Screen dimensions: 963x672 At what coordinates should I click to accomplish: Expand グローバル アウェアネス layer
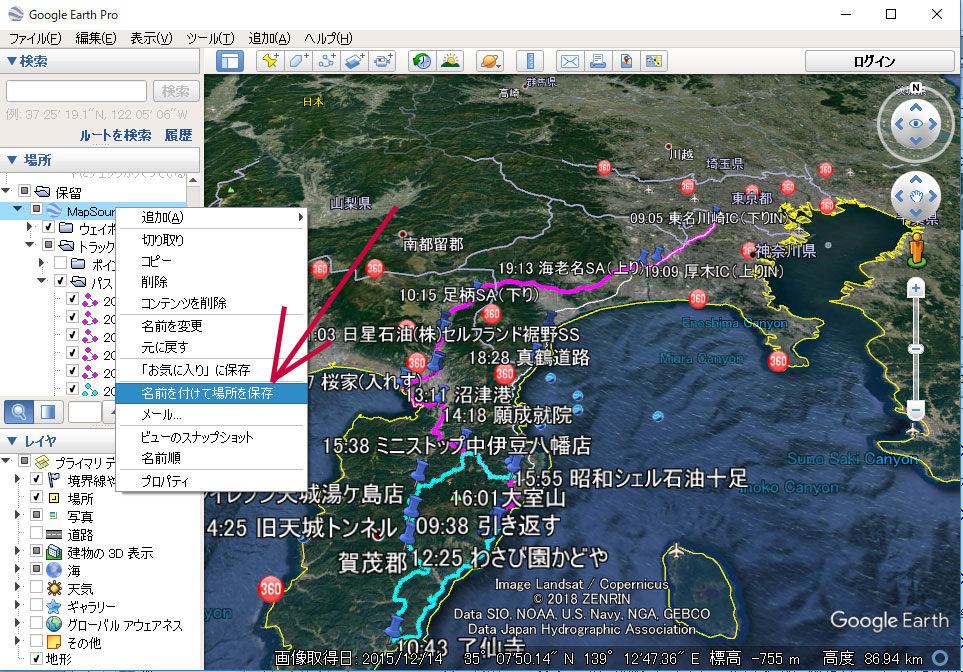point(17,623)
